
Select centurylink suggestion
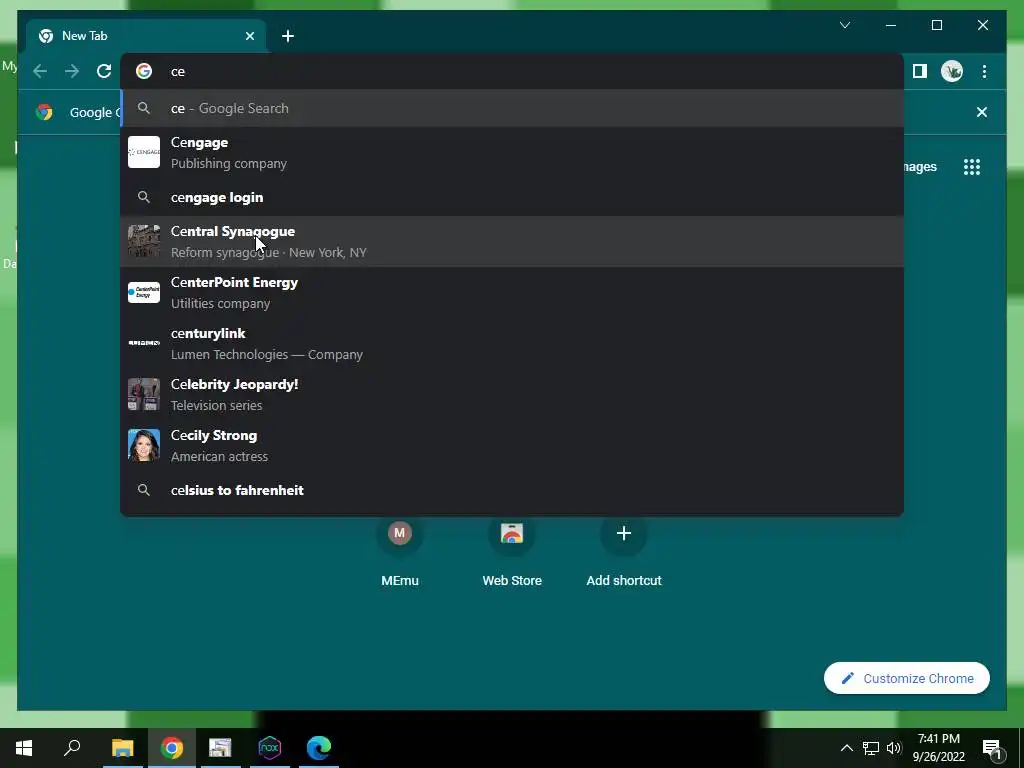pos(512,344)
